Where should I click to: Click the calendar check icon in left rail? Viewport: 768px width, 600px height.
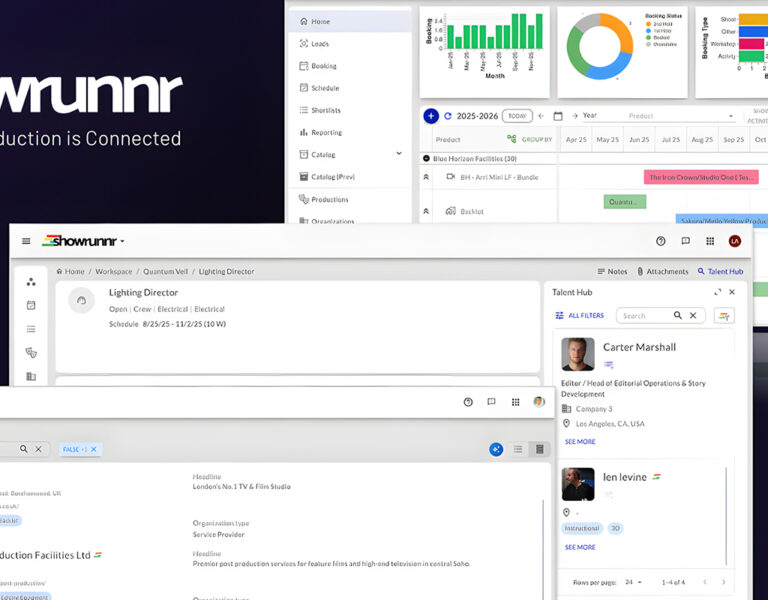tap(31, 306)
